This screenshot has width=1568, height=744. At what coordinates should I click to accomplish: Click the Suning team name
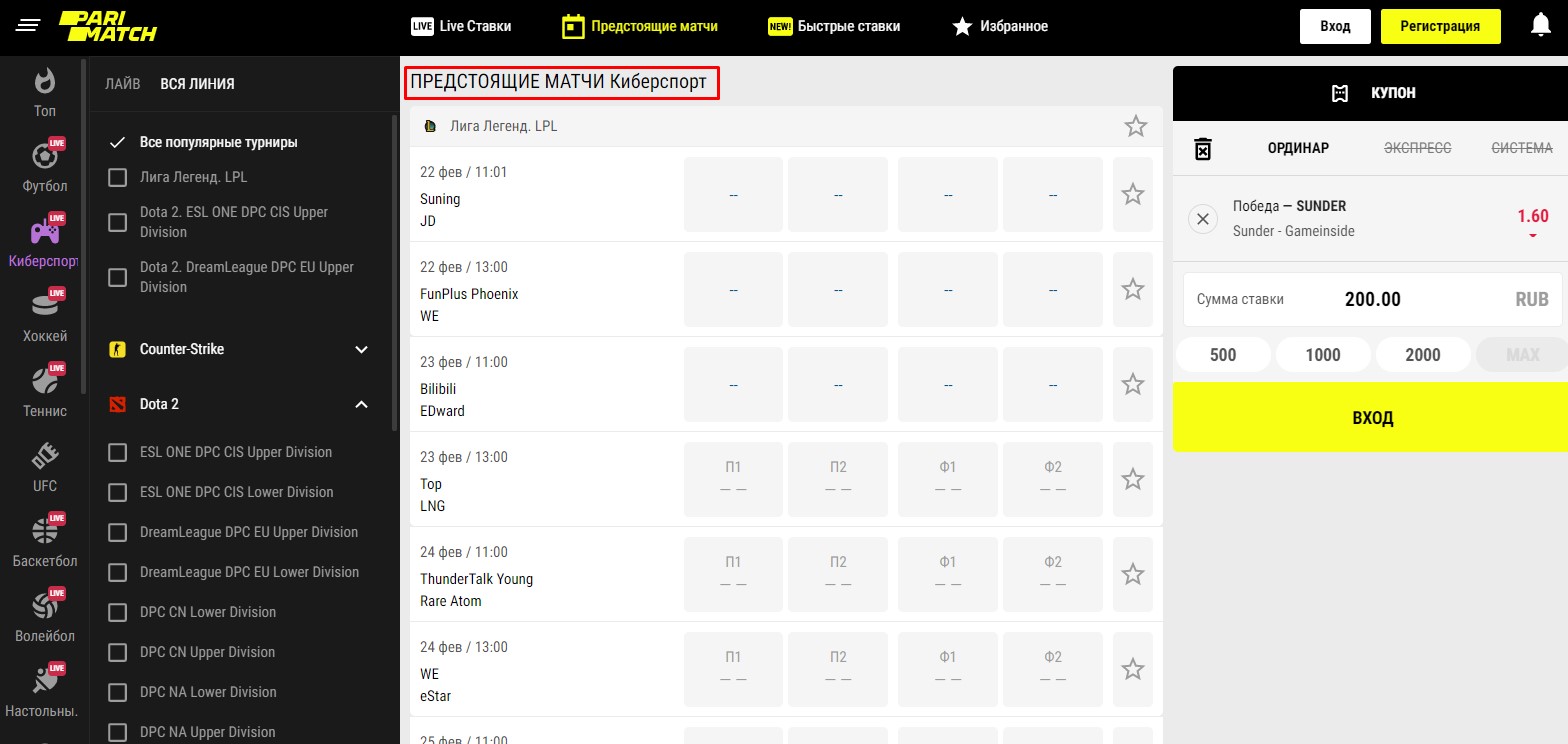click(440, 199)
